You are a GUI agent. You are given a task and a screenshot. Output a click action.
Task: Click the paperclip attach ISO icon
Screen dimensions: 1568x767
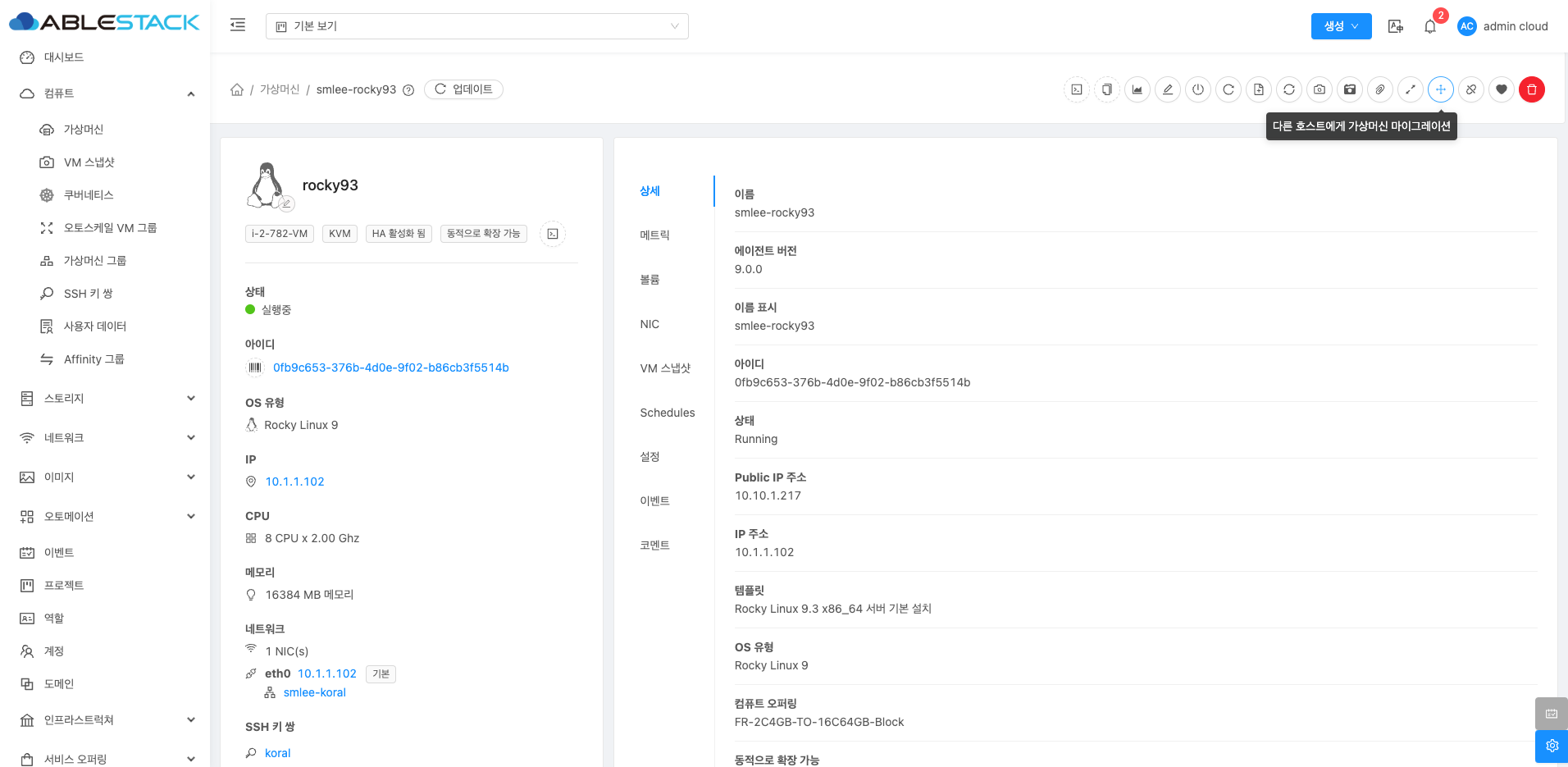(1380, 89)
